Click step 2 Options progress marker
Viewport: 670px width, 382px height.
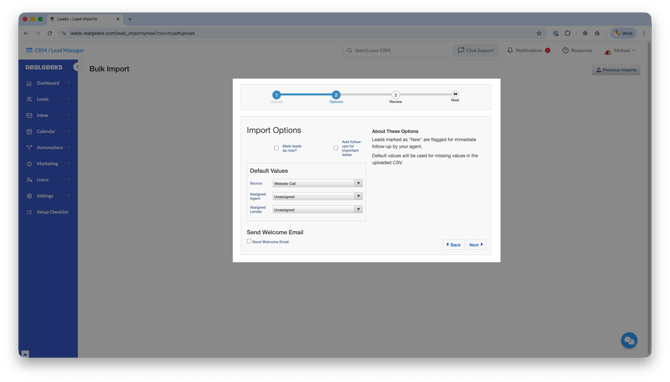pos(336,95)
